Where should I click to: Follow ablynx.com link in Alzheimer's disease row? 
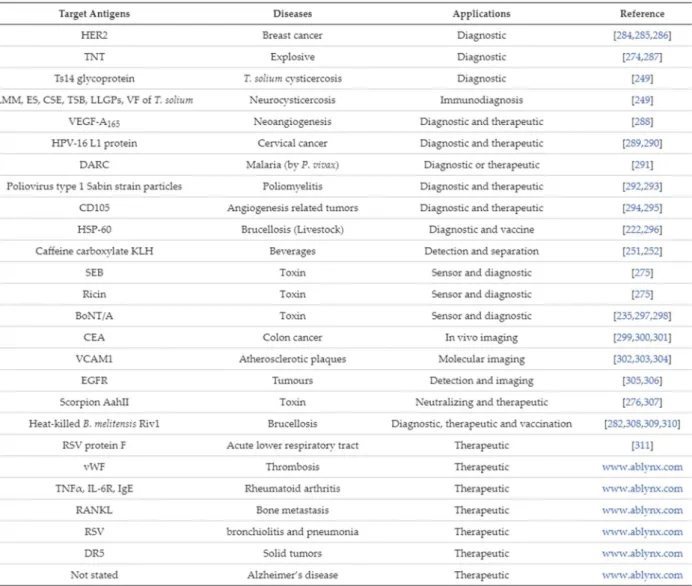(x=642, y=575)
